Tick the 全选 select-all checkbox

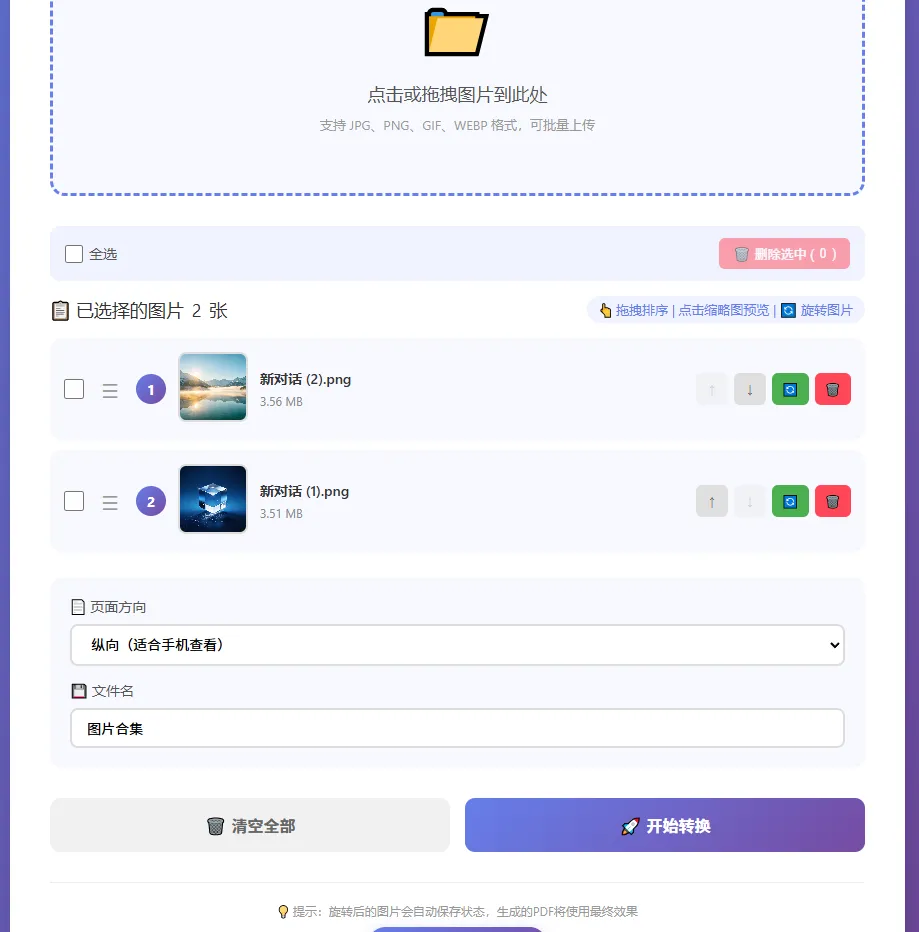pos(74,254)
